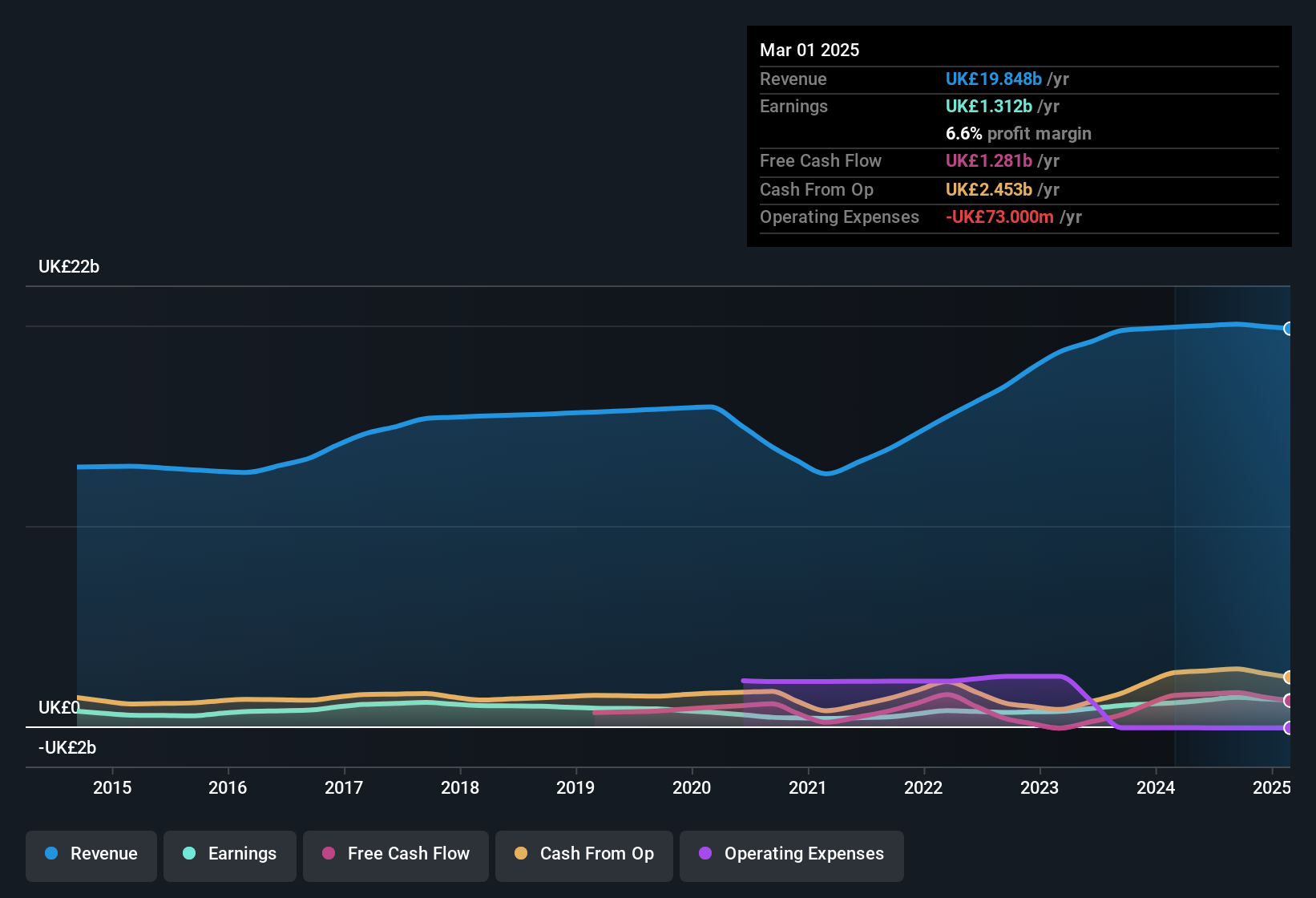
Task: Click the purple Operating Expenses endpoint marker
Action: 1288,728
